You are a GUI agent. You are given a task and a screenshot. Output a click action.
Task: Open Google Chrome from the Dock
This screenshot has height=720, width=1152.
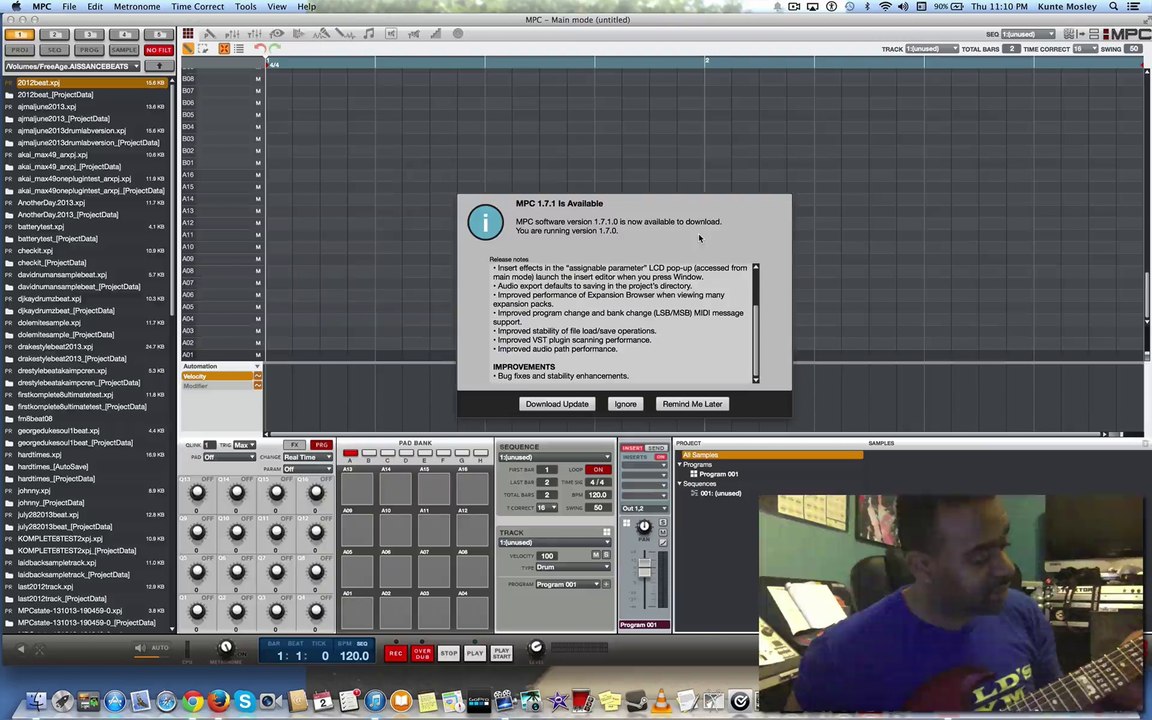click(192, 702)
